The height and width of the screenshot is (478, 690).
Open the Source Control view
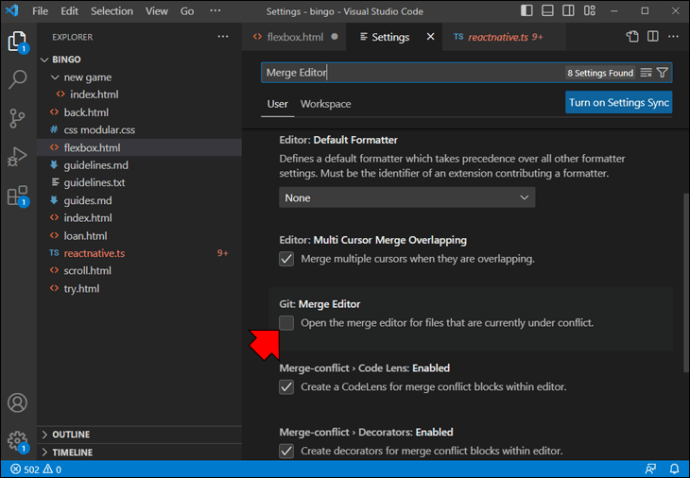(x=17, y=118)
